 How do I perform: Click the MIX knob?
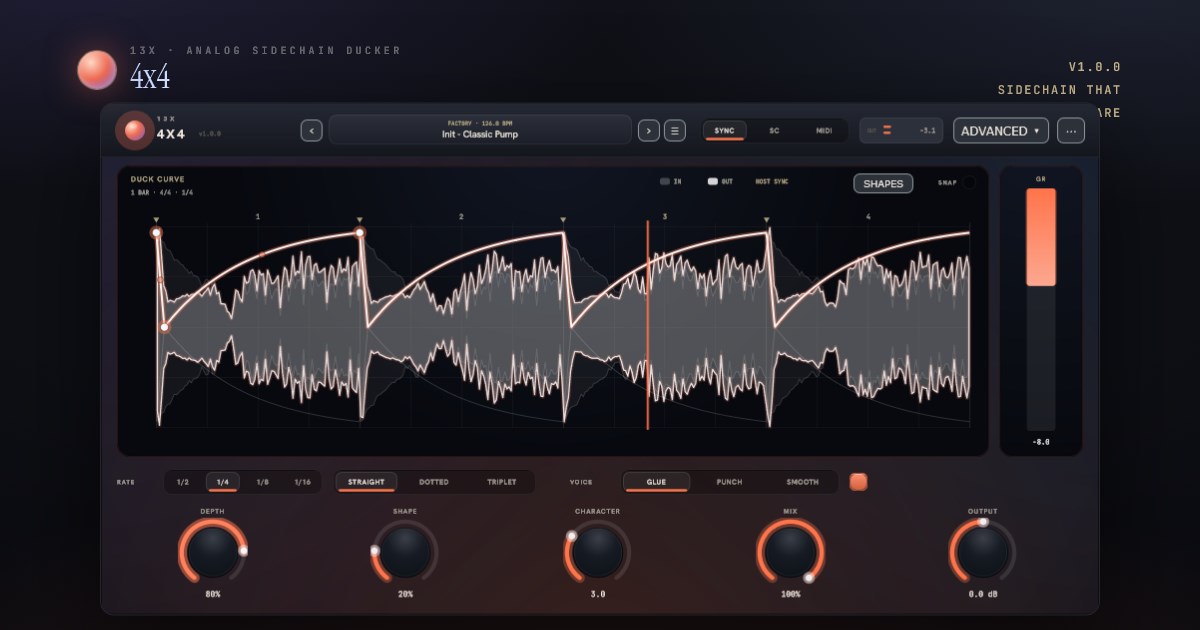tap(790, 552)
